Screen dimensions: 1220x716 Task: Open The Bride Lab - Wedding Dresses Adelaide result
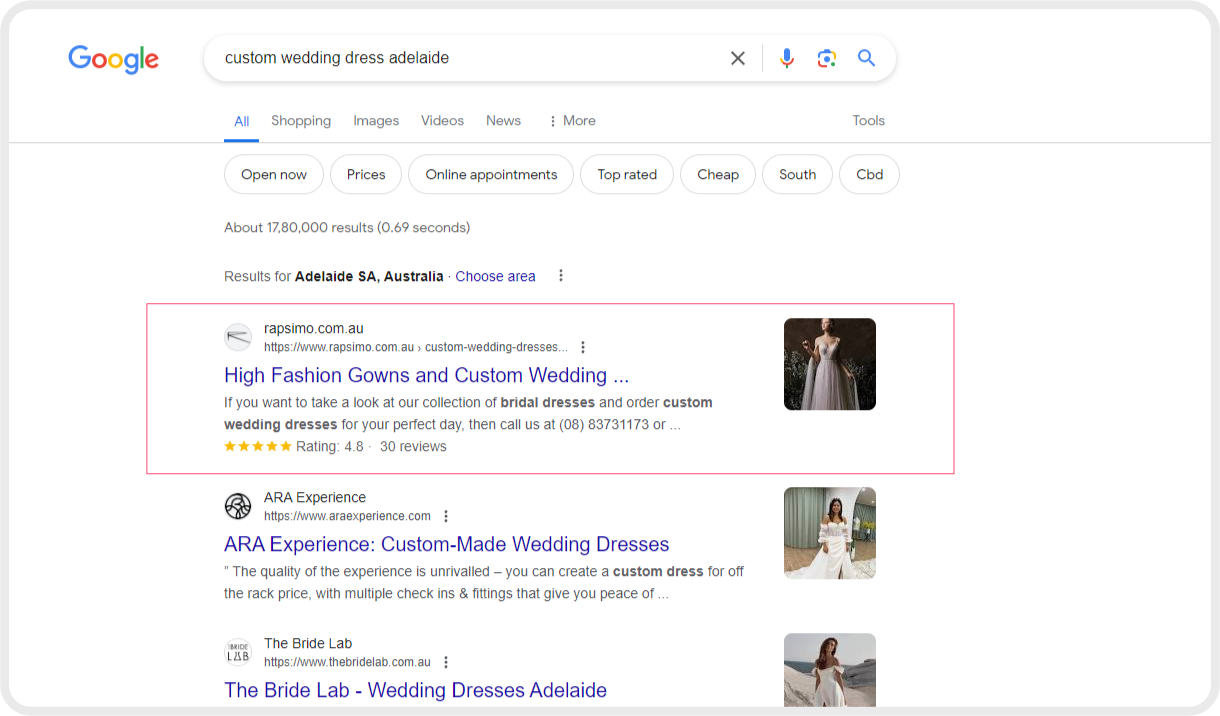tap(415, 690)
